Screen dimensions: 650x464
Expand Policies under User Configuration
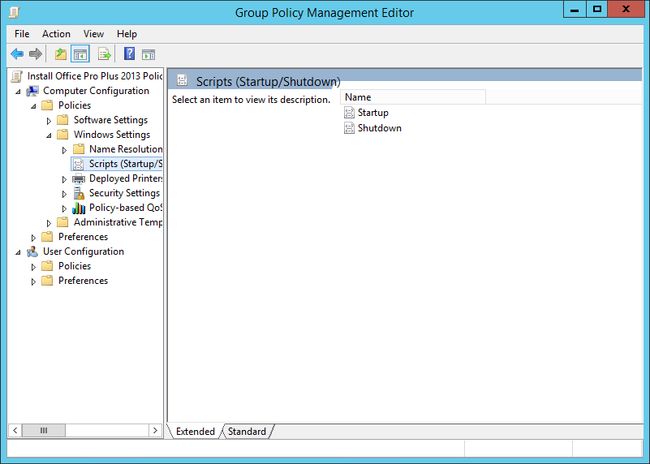click(x=33, y=267)
